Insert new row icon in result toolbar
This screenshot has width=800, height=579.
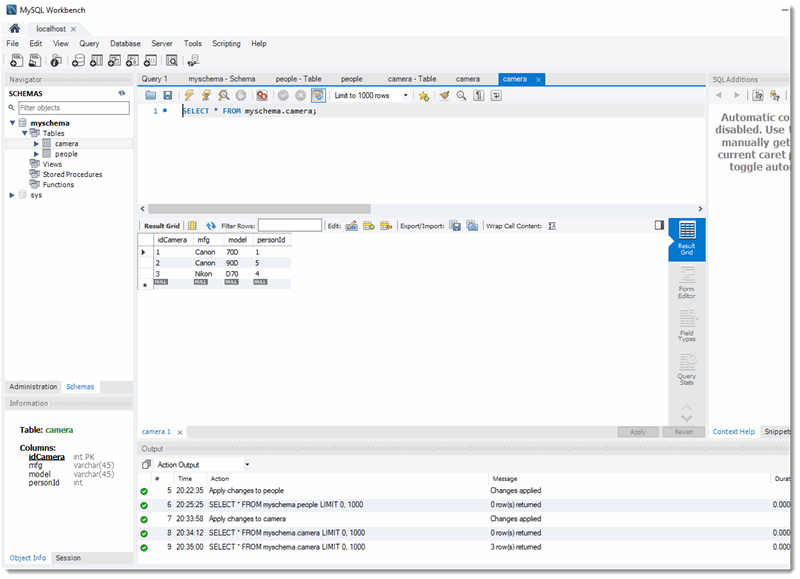[x=369, y=225]
